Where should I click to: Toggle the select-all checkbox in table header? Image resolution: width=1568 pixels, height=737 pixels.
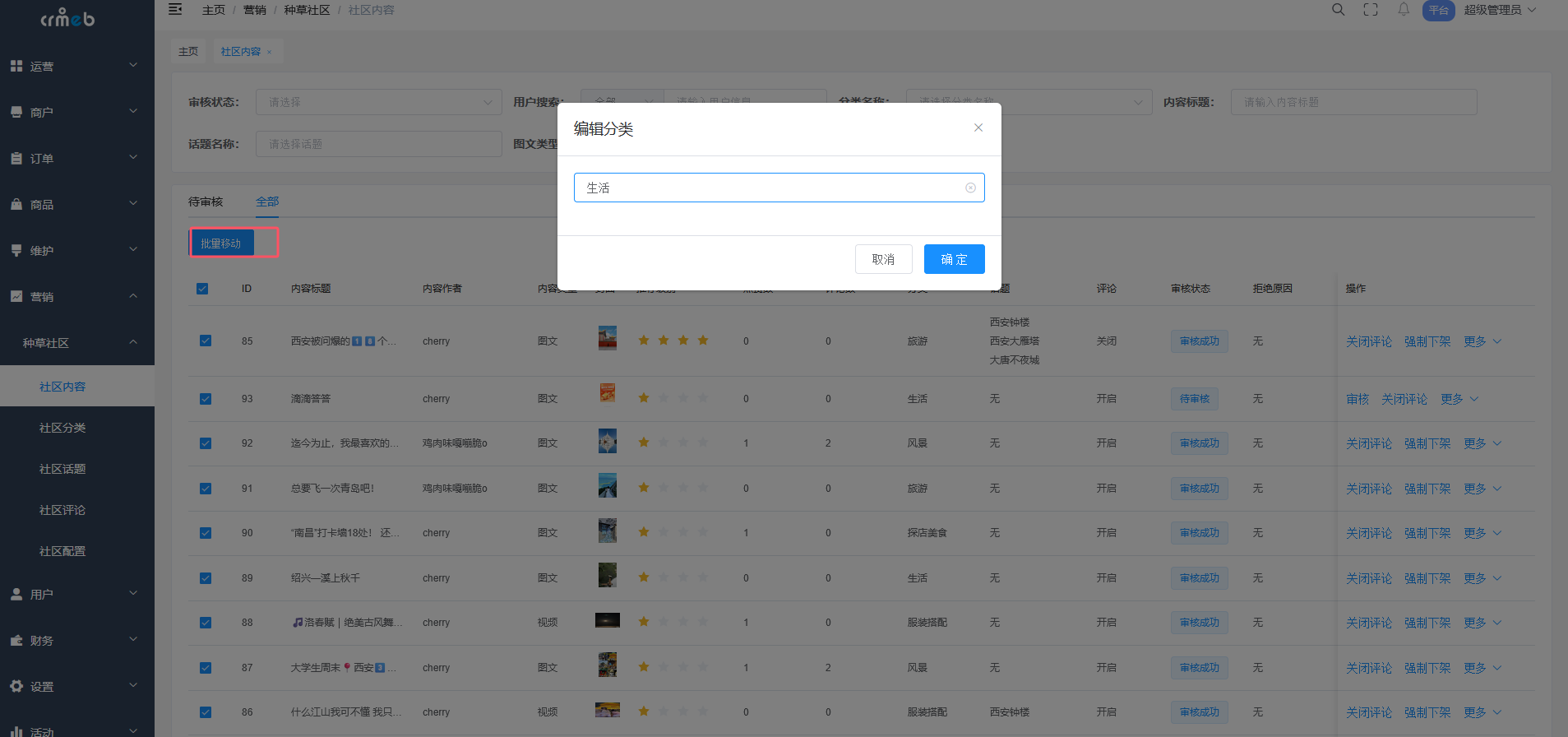tap(202, 289)
